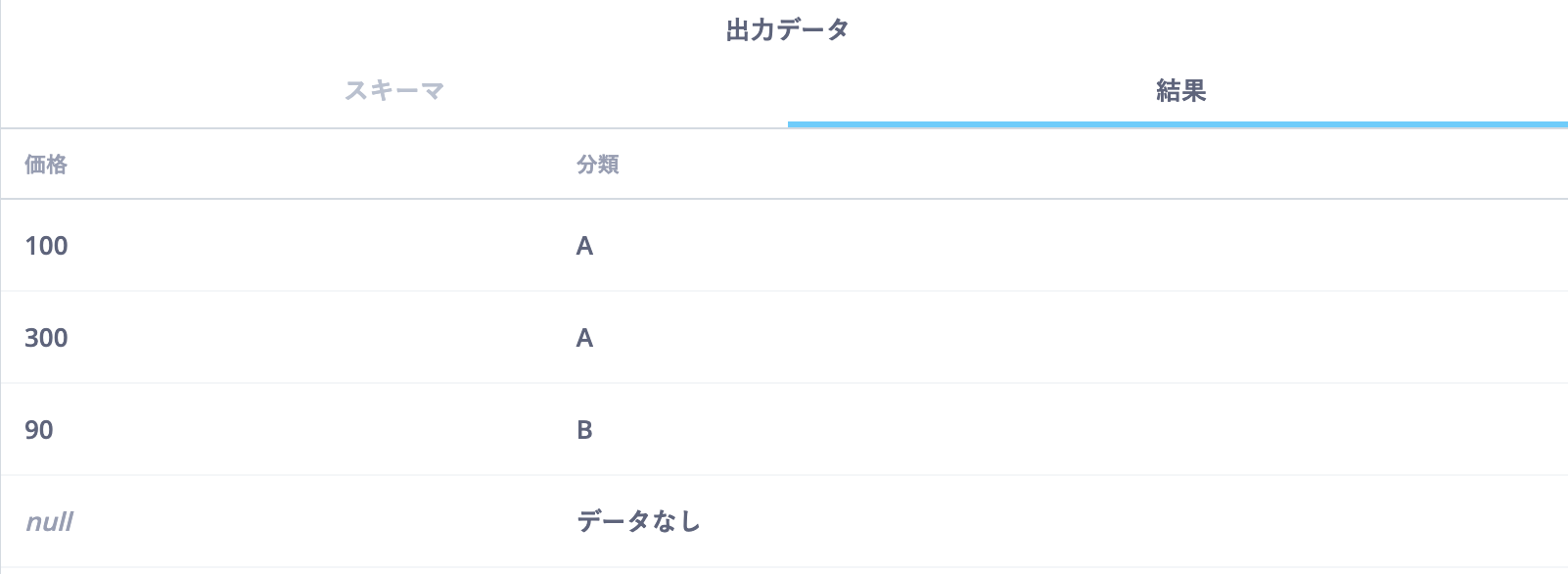The image size is (1568, 574).
Task: Click the データなし cell
Action: [x=638, y=522]
